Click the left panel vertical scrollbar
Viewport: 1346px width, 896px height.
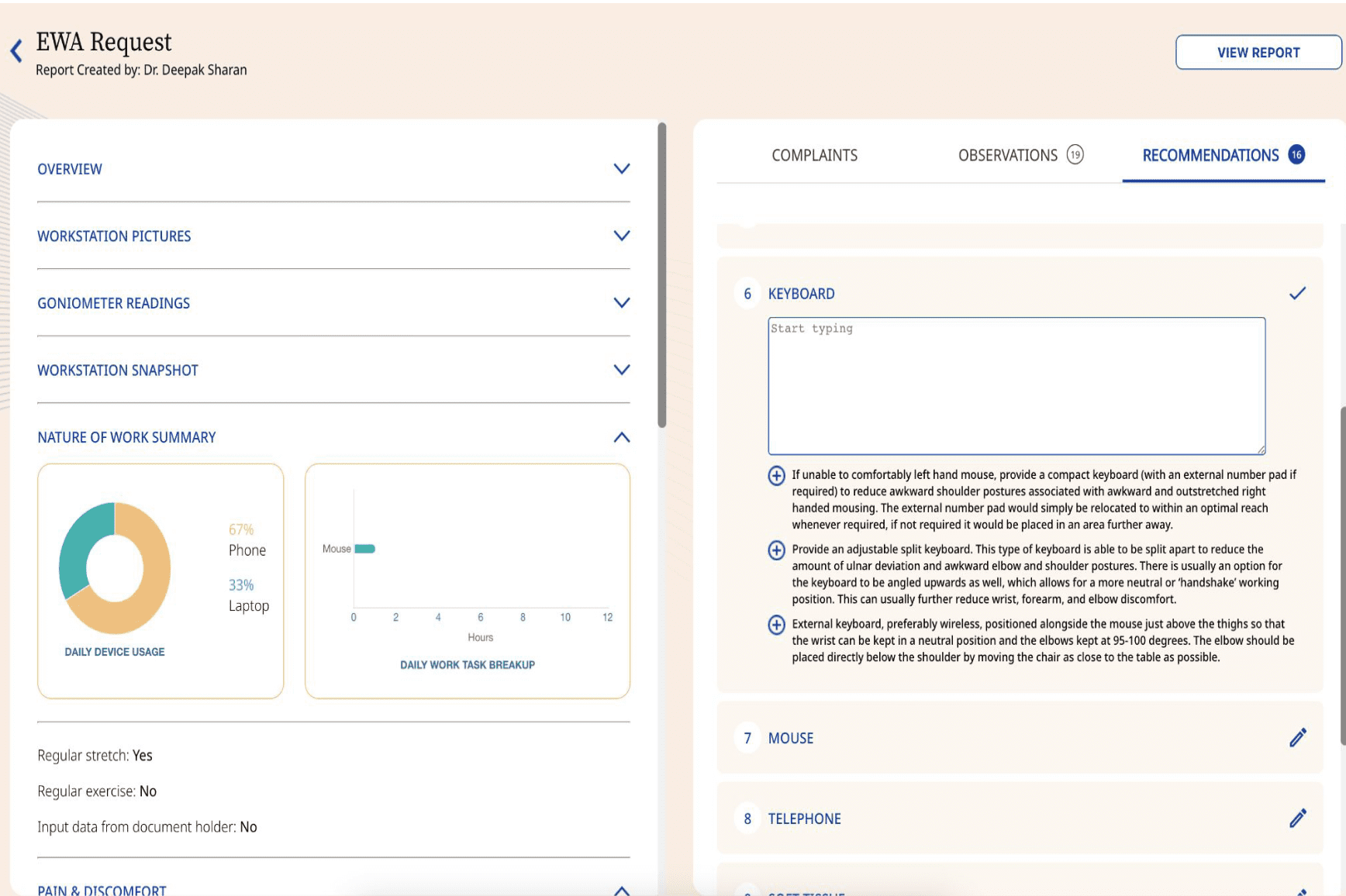(661, 274)
